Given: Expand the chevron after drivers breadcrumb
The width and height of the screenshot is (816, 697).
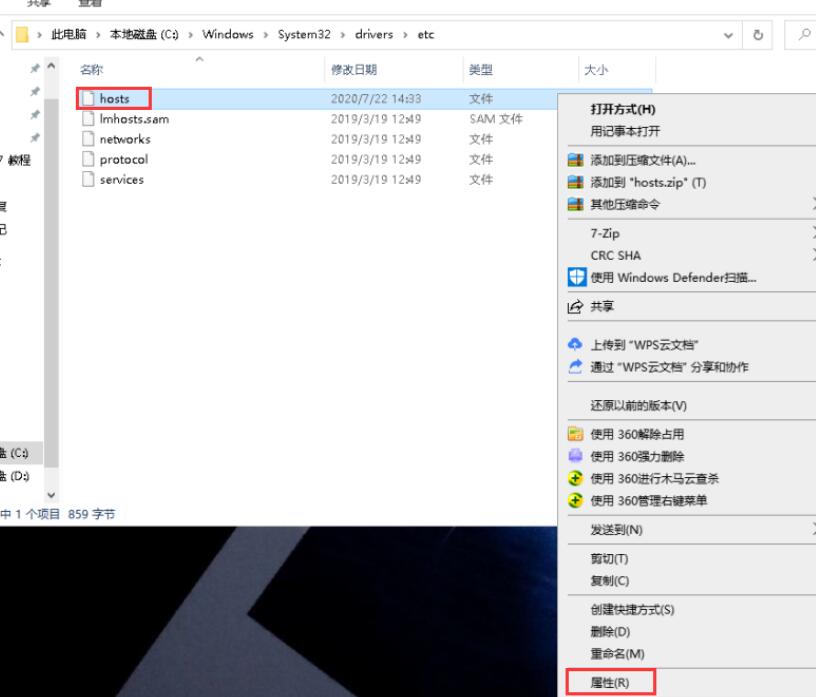Looking at the screenshot, I should (405, 35).
